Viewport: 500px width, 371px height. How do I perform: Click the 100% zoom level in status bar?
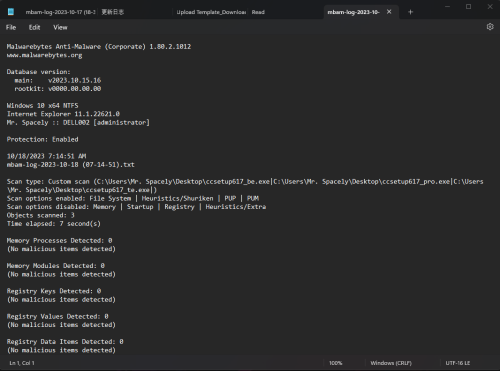336,363
